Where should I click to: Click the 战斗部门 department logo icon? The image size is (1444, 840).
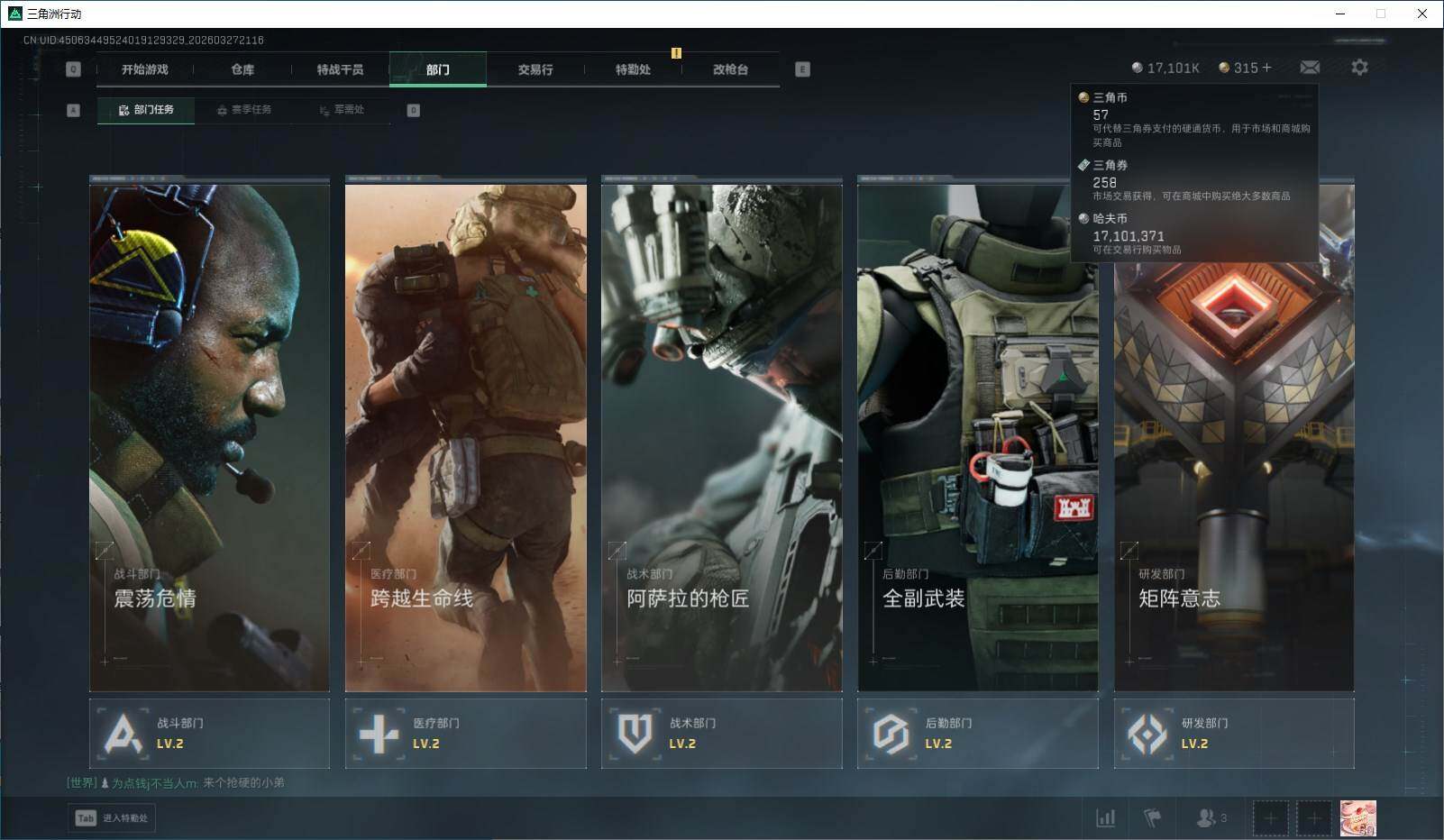point(123,734)
